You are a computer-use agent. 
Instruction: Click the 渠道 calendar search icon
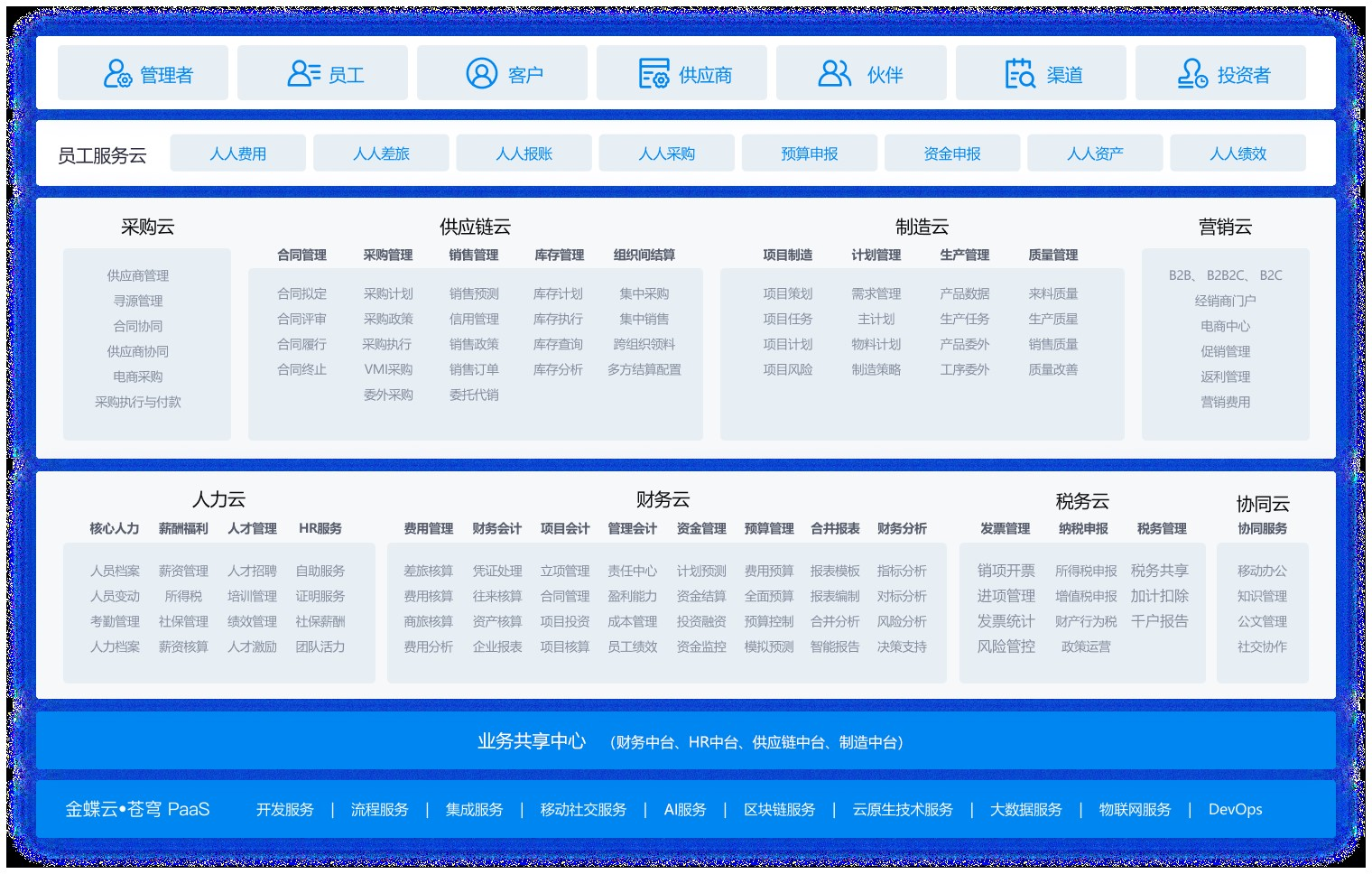point(1020,74)
